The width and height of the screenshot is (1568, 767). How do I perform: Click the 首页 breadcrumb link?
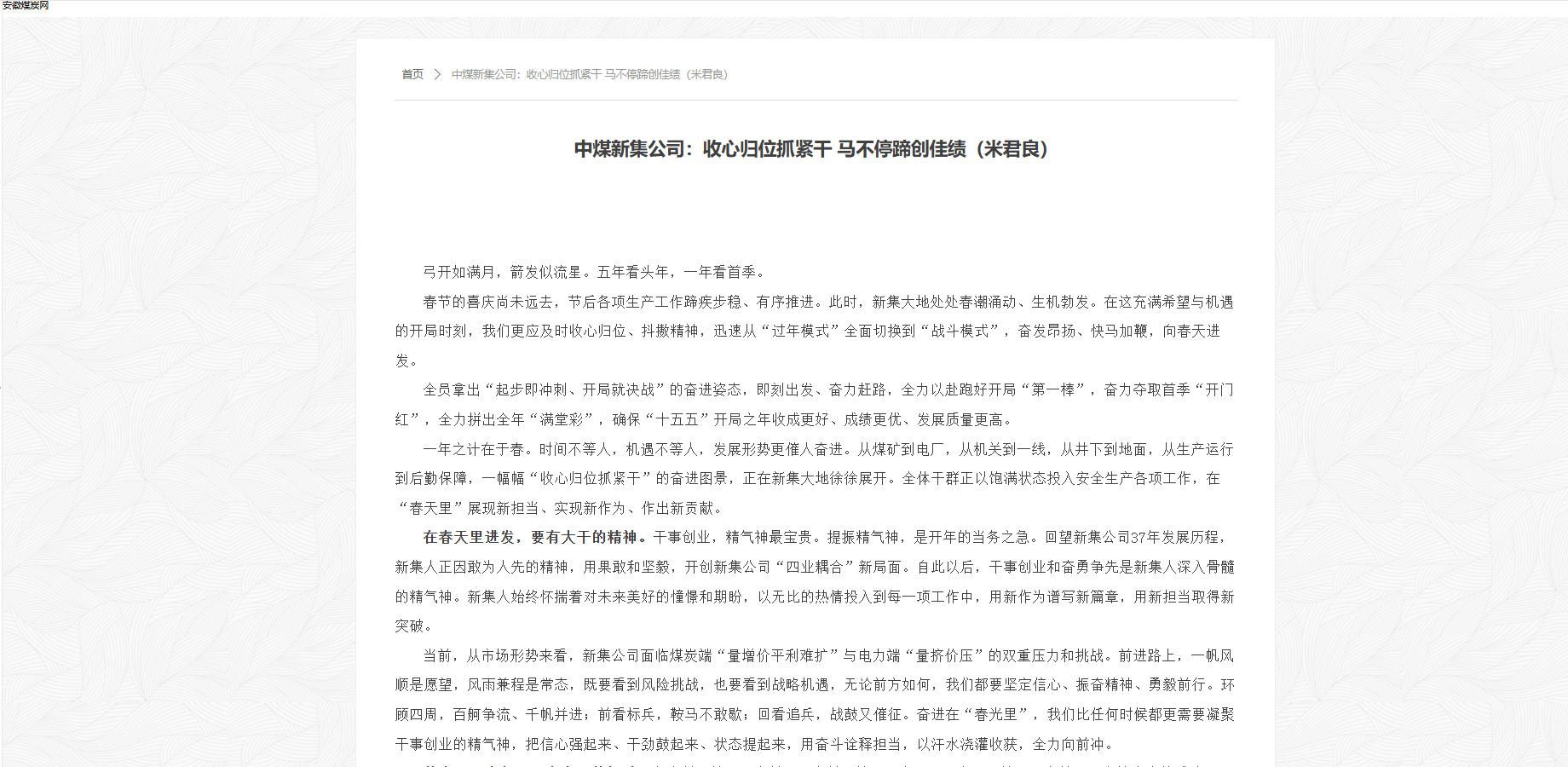pos(412,74)
